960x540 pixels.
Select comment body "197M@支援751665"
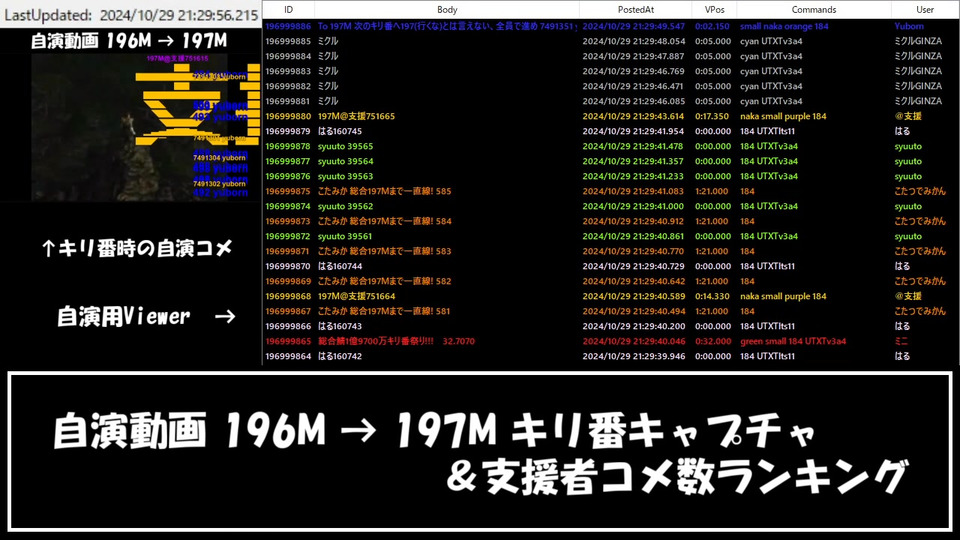pos(356,116)
